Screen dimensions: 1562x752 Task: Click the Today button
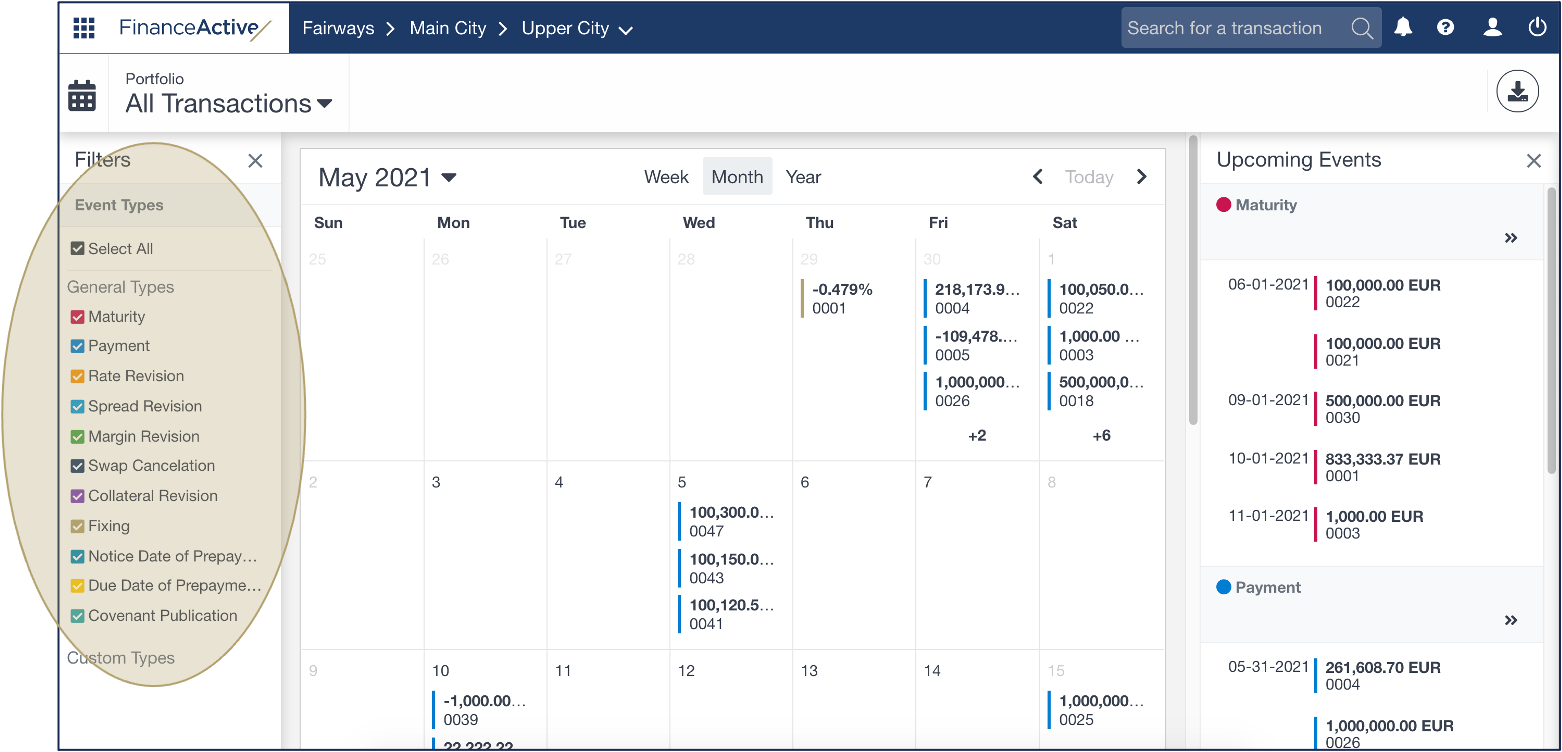click(x=1088, y=177)
